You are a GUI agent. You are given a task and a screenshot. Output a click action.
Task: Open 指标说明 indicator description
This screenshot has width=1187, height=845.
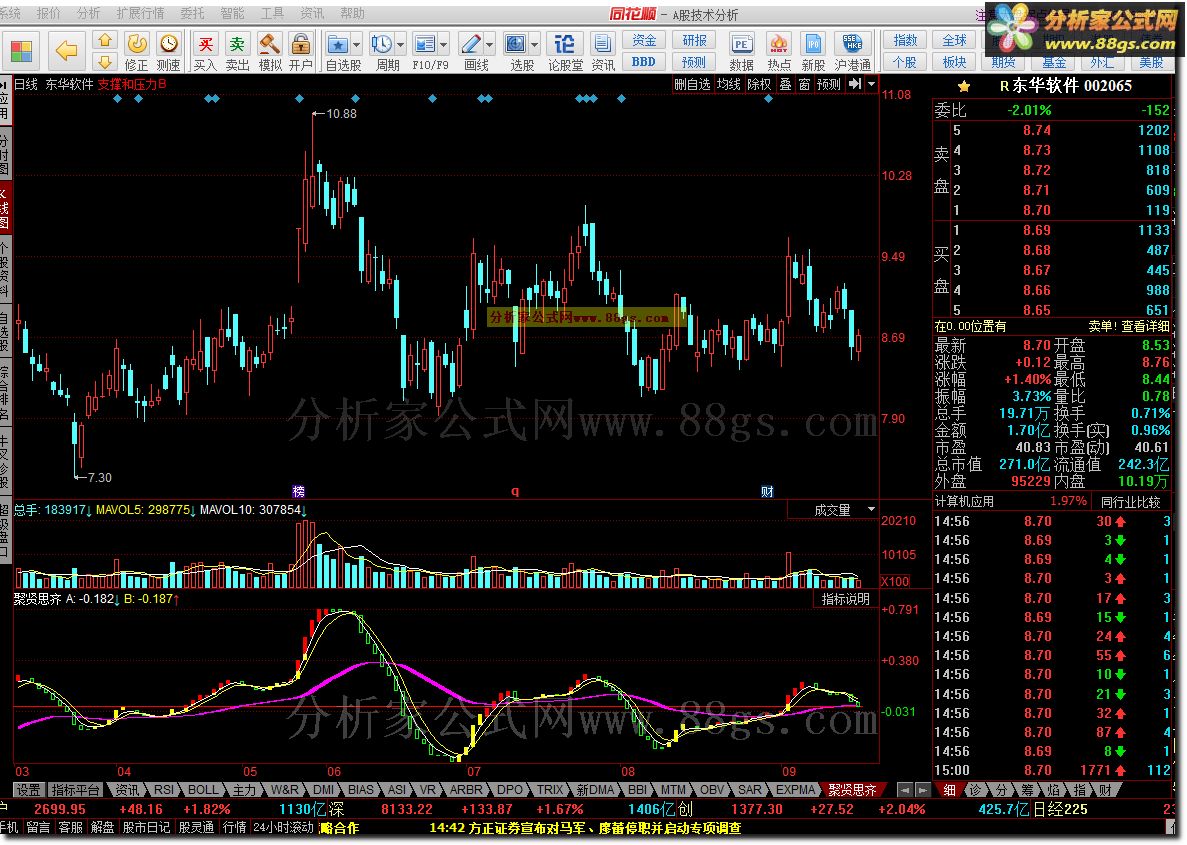click(846, 599)
